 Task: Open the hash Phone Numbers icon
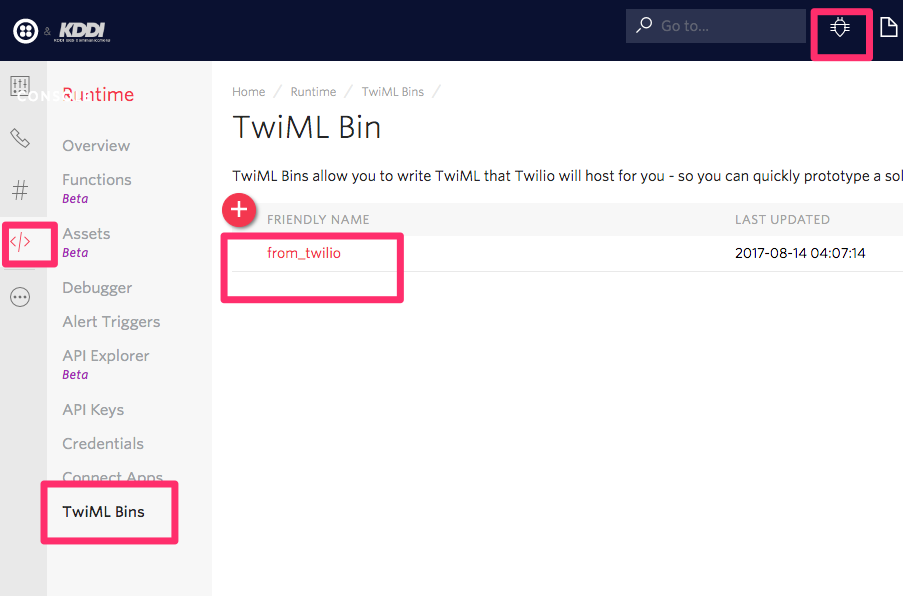(20, 190)
